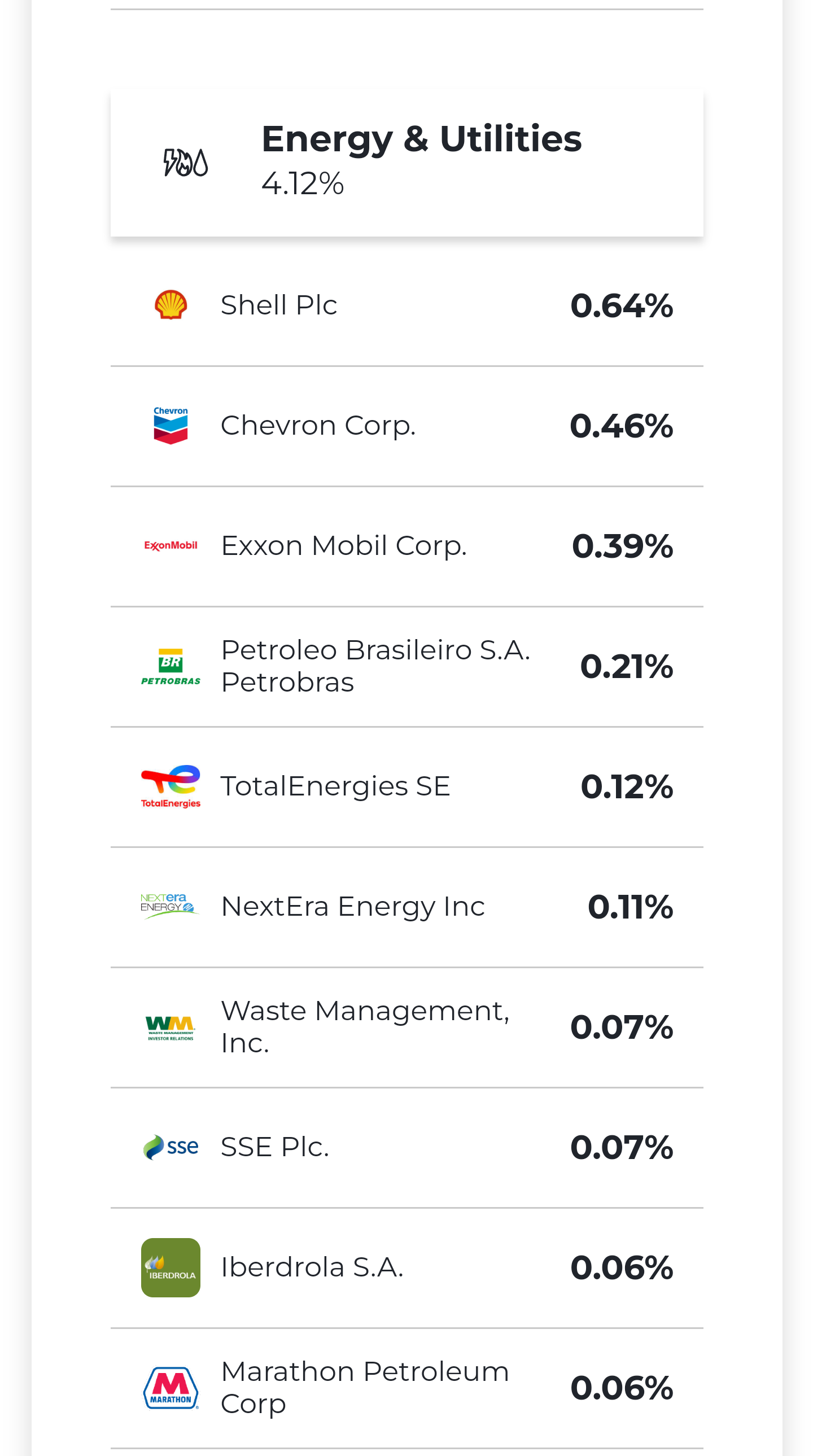Click the Energy & Utilities 4.12% figure
813x1456 pixels.
click(303, 183)
